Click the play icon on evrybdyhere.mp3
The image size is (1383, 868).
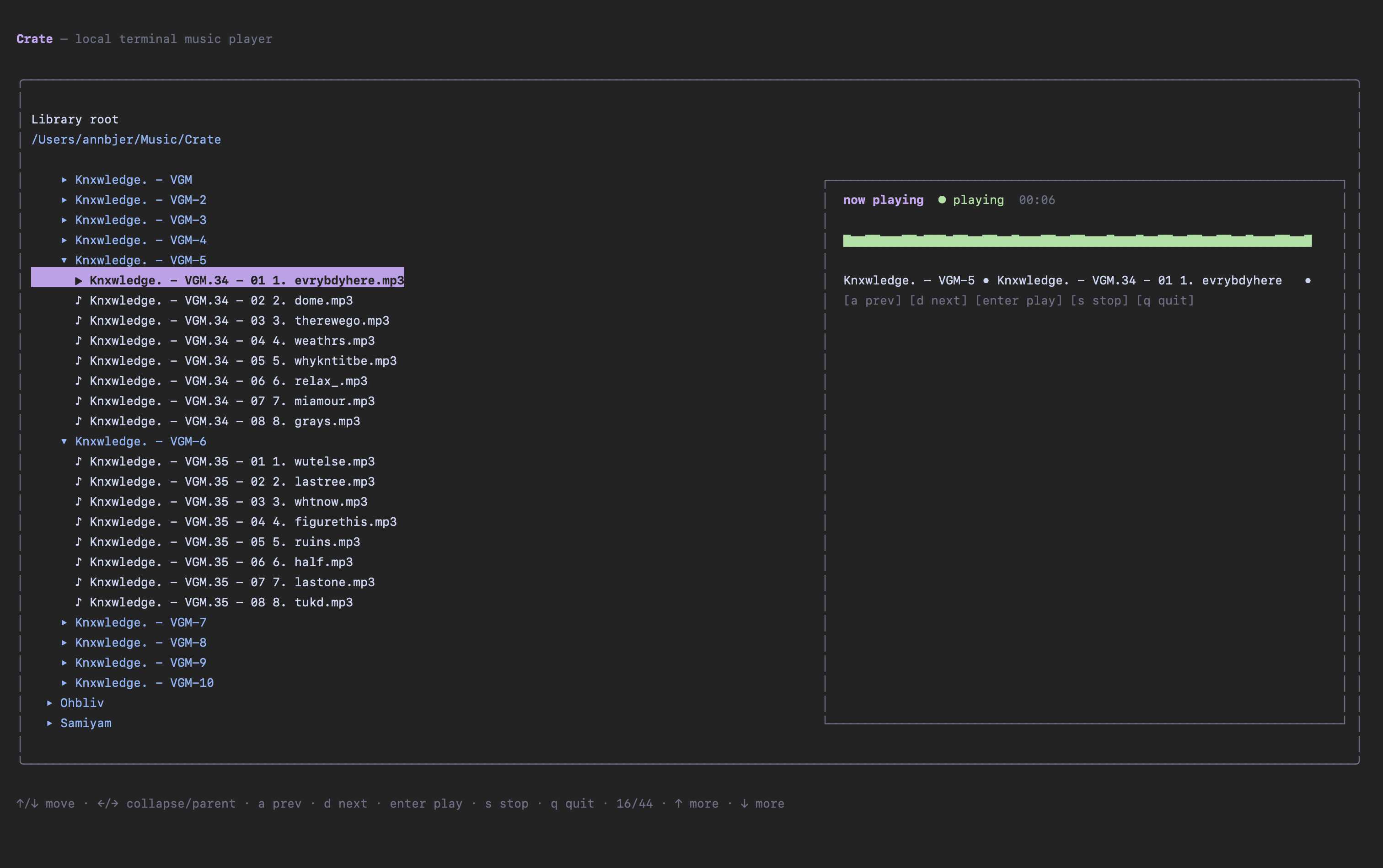click(79, 280)
